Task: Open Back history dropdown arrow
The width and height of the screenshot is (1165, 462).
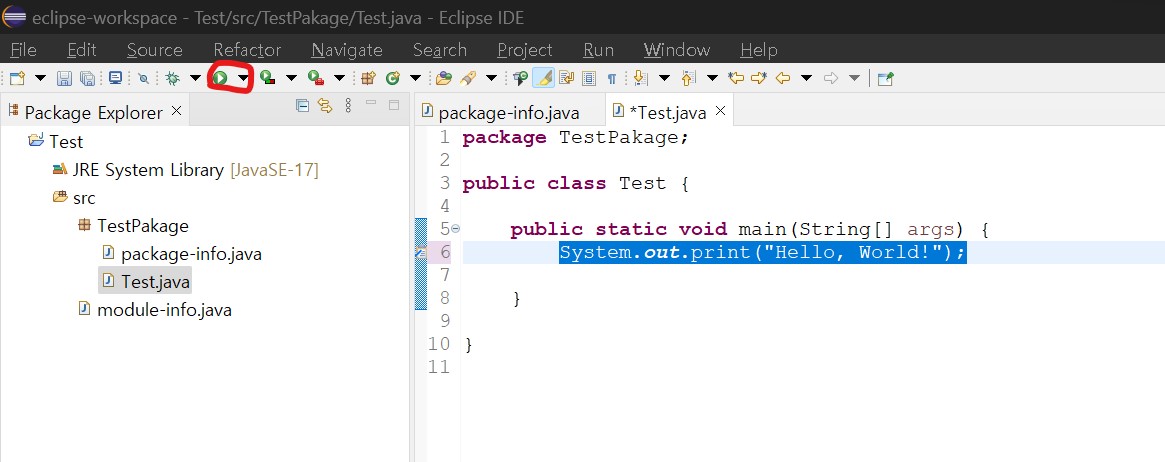Action: click(806, 78)
